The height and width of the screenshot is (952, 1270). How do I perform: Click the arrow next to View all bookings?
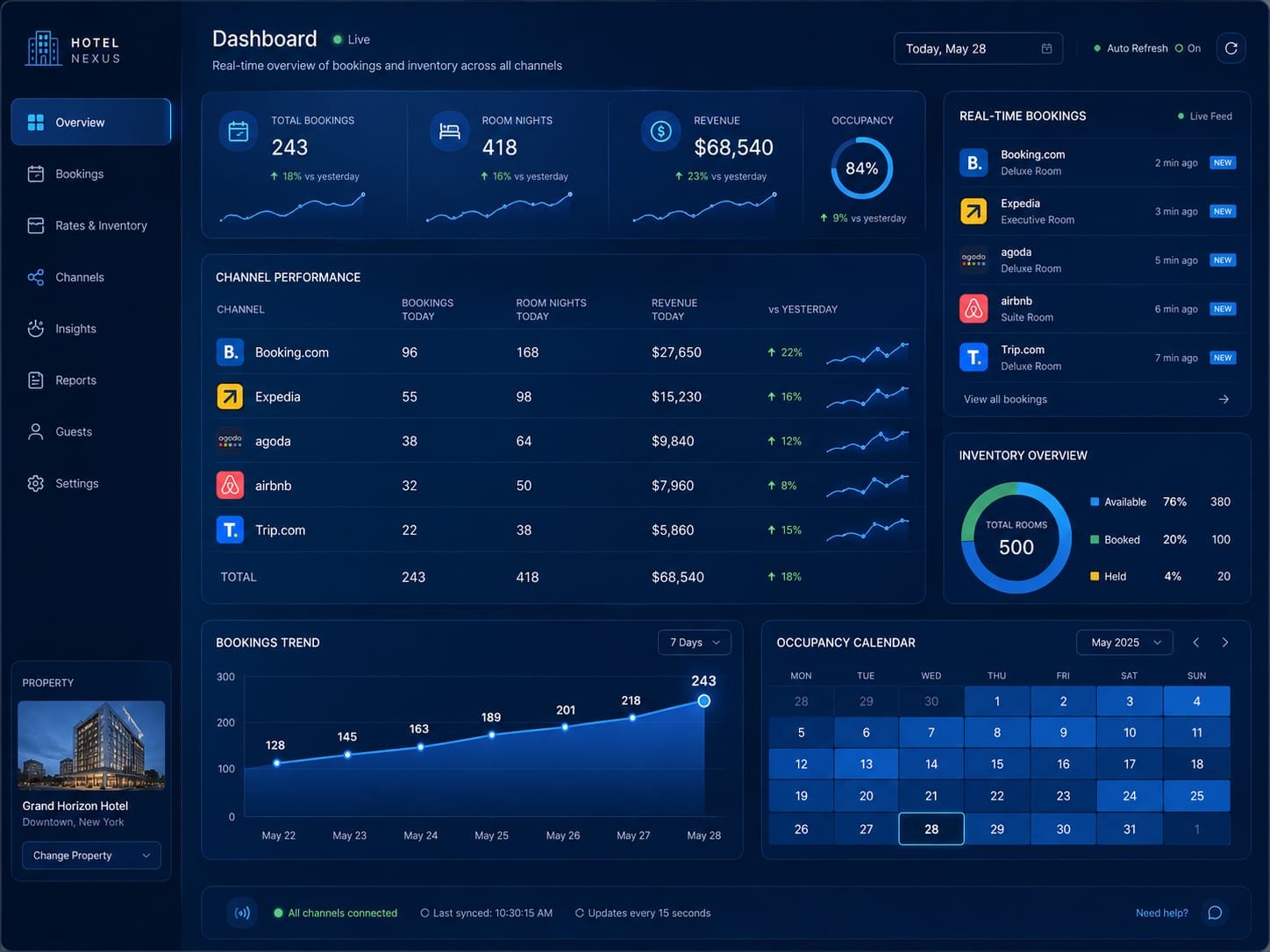click(x=1224, y=399)
